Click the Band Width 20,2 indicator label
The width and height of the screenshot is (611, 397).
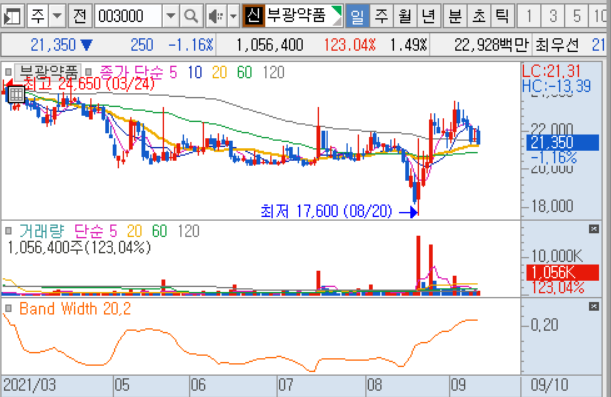click(x=75, y=309)
